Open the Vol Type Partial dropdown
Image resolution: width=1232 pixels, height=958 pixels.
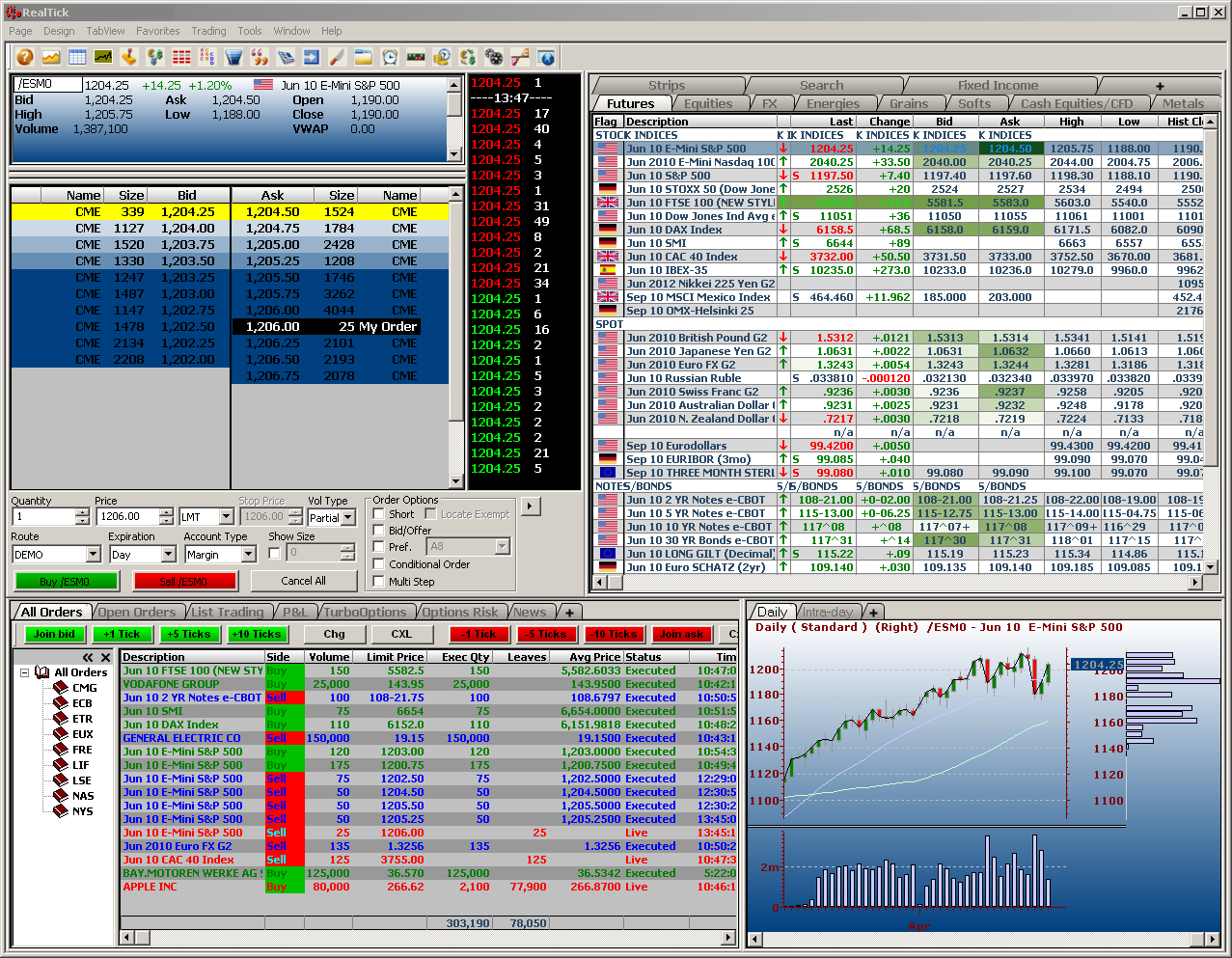click(348, 518)
